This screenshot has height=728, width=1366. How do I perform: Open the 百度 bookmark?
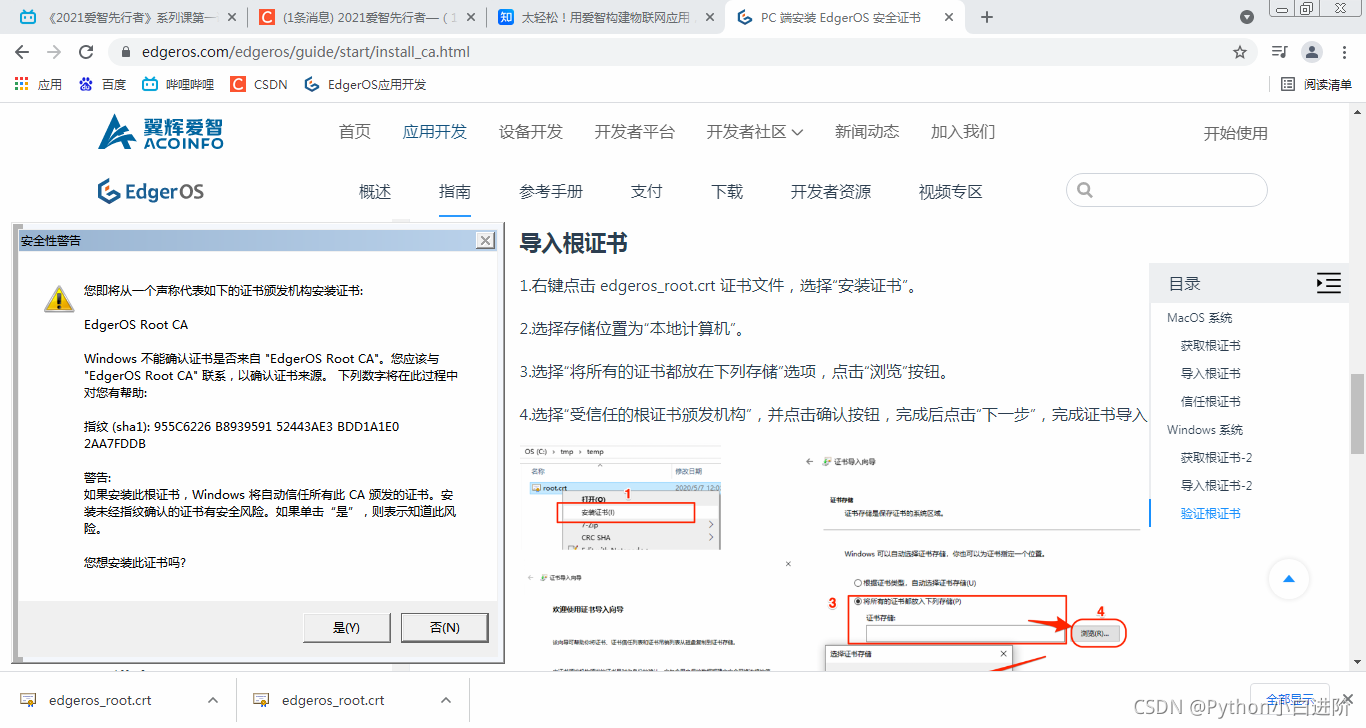click(102, 84)
